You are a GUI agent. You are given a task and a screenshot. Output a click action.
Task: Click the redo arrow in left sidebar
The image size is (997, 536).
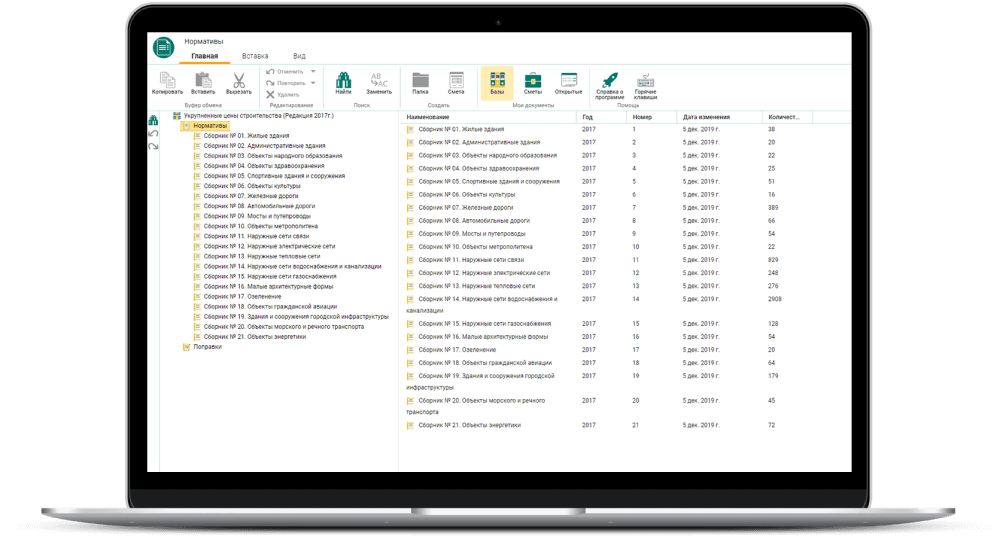tap(153, 146)
